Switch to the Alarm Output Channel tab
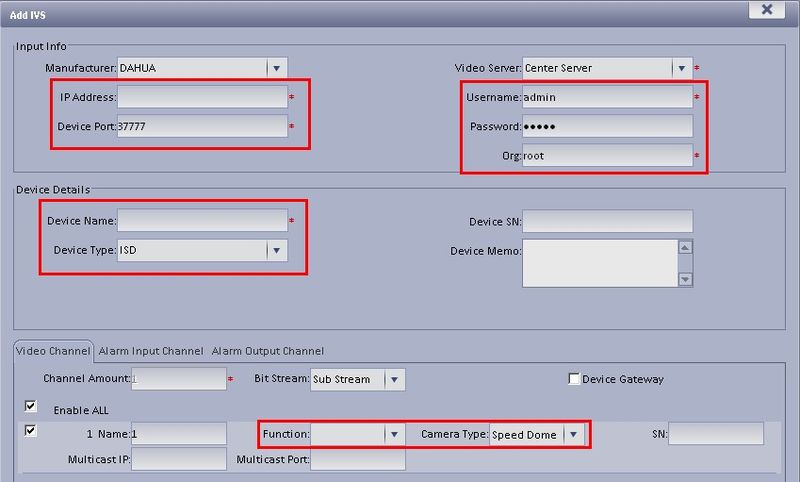 [x=268, y=351]
